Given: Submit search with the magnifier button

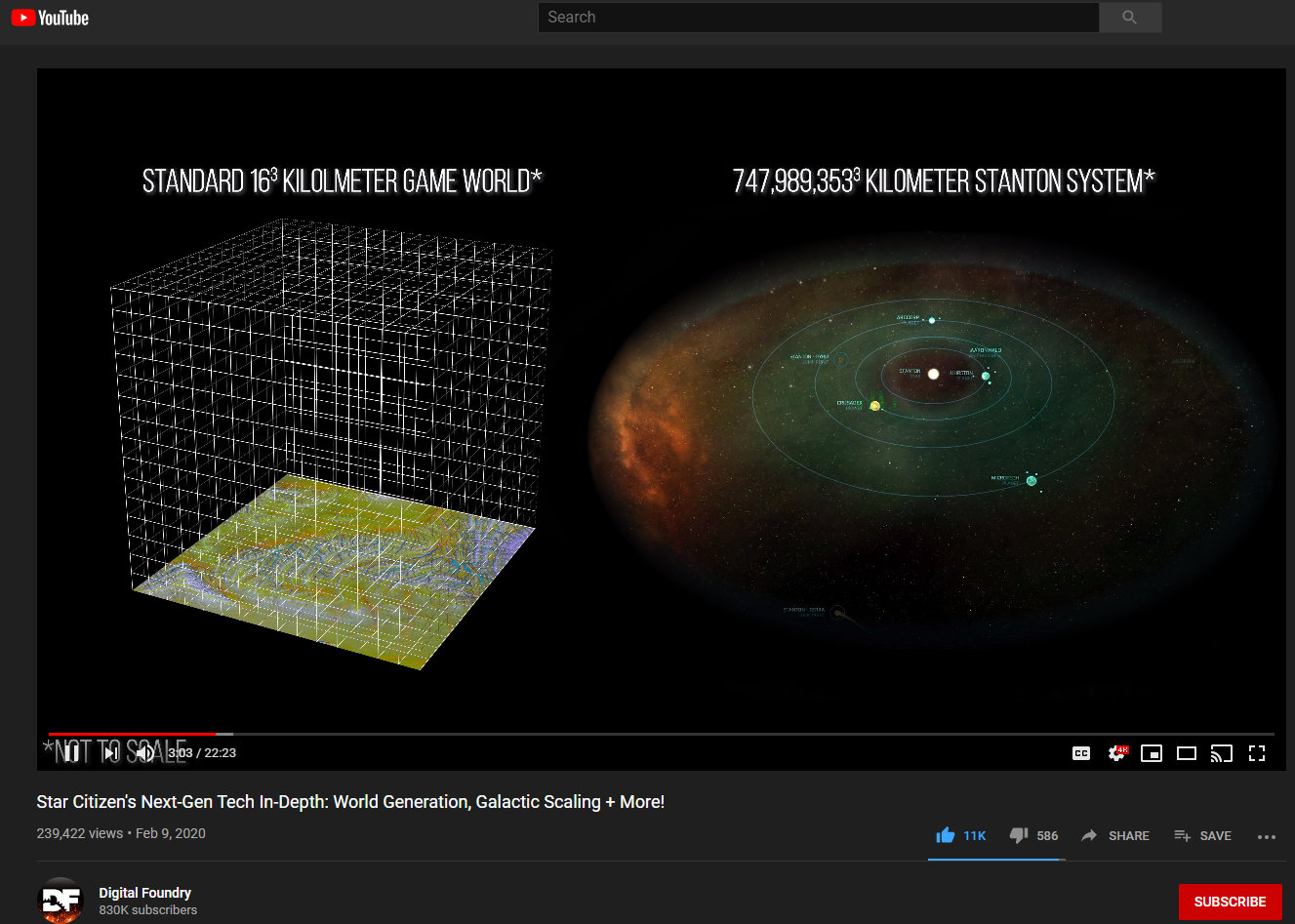Looking at the screenshot, I should pos(1130,18).
